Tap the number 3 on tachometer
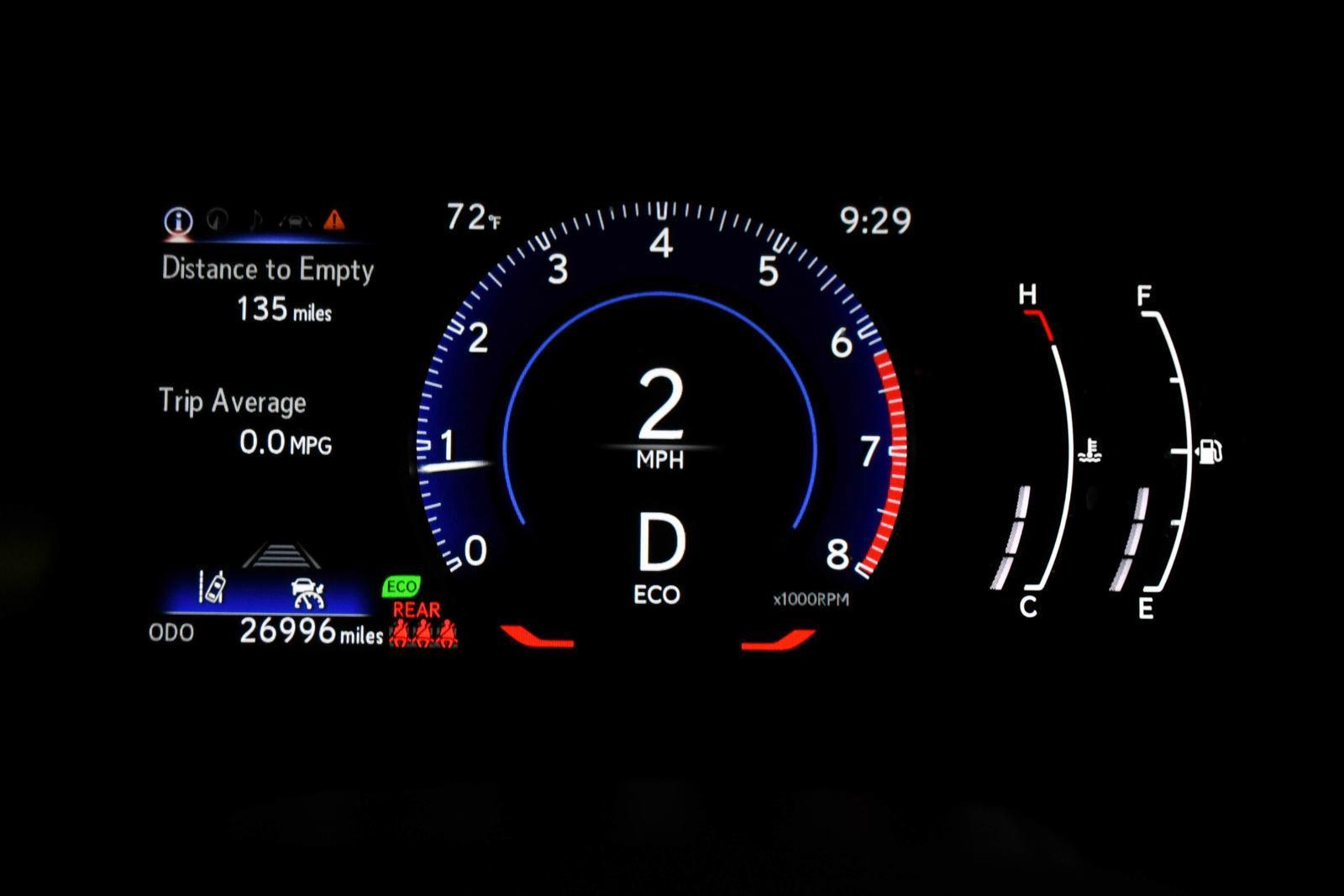The image size is (1344, 896). coord(558,270)
